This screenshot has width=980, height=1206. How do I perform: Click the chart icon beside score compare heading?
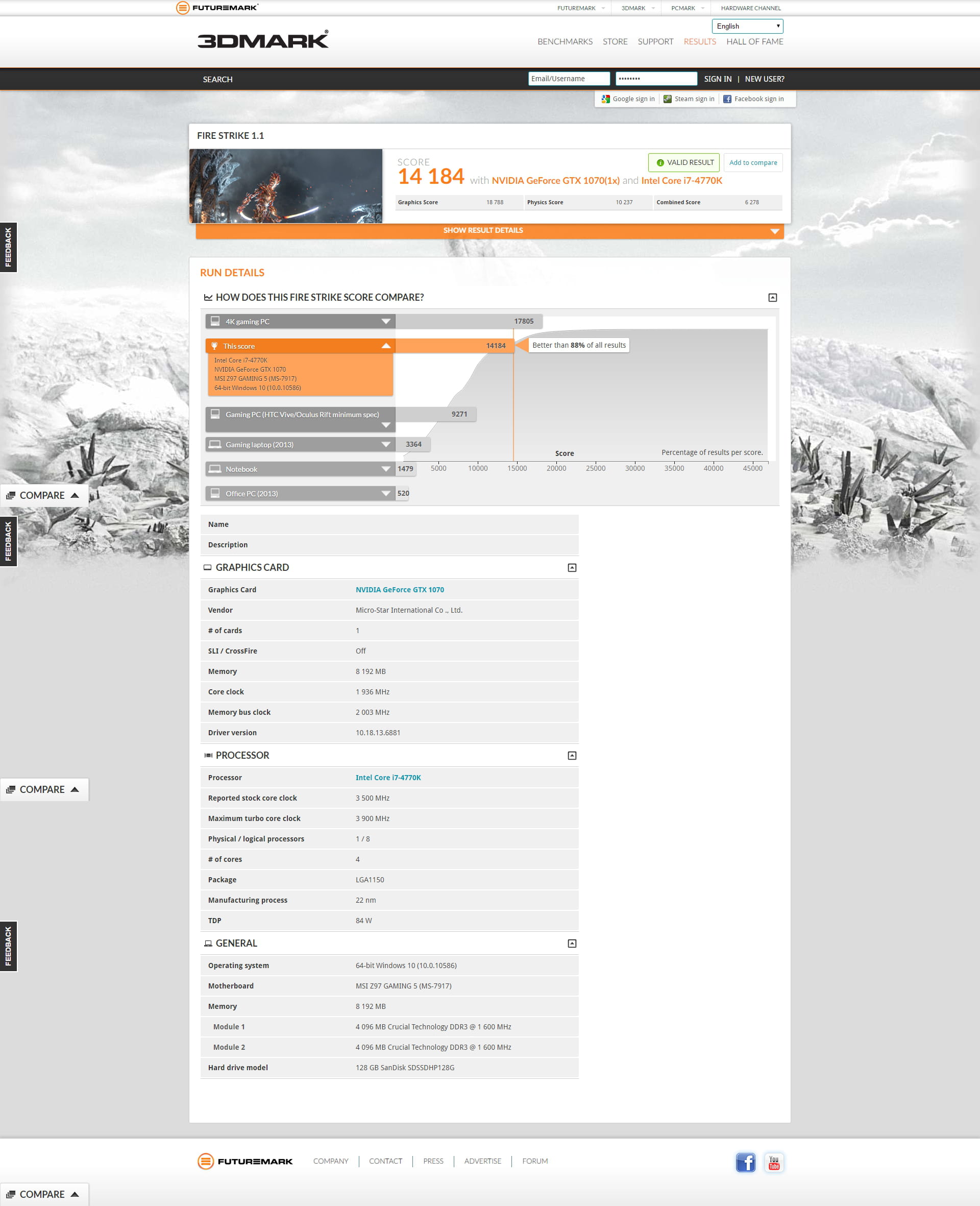pyautogui.click(x=208, y=298)
